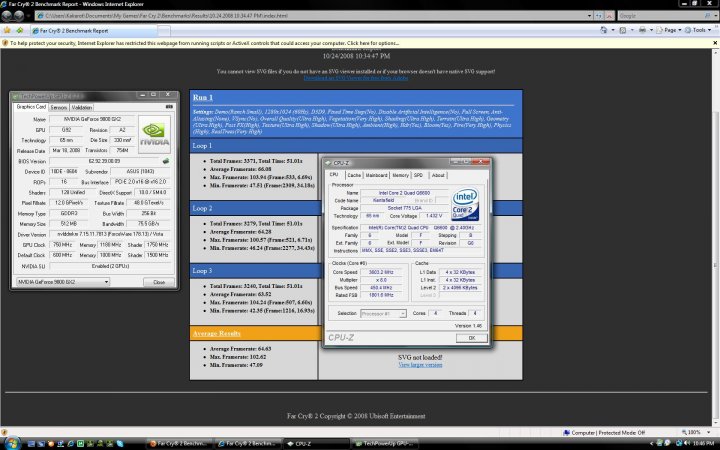
Task: Click the NVIDIA logo in GPU-Z
Action: click(x=154, y=135)
